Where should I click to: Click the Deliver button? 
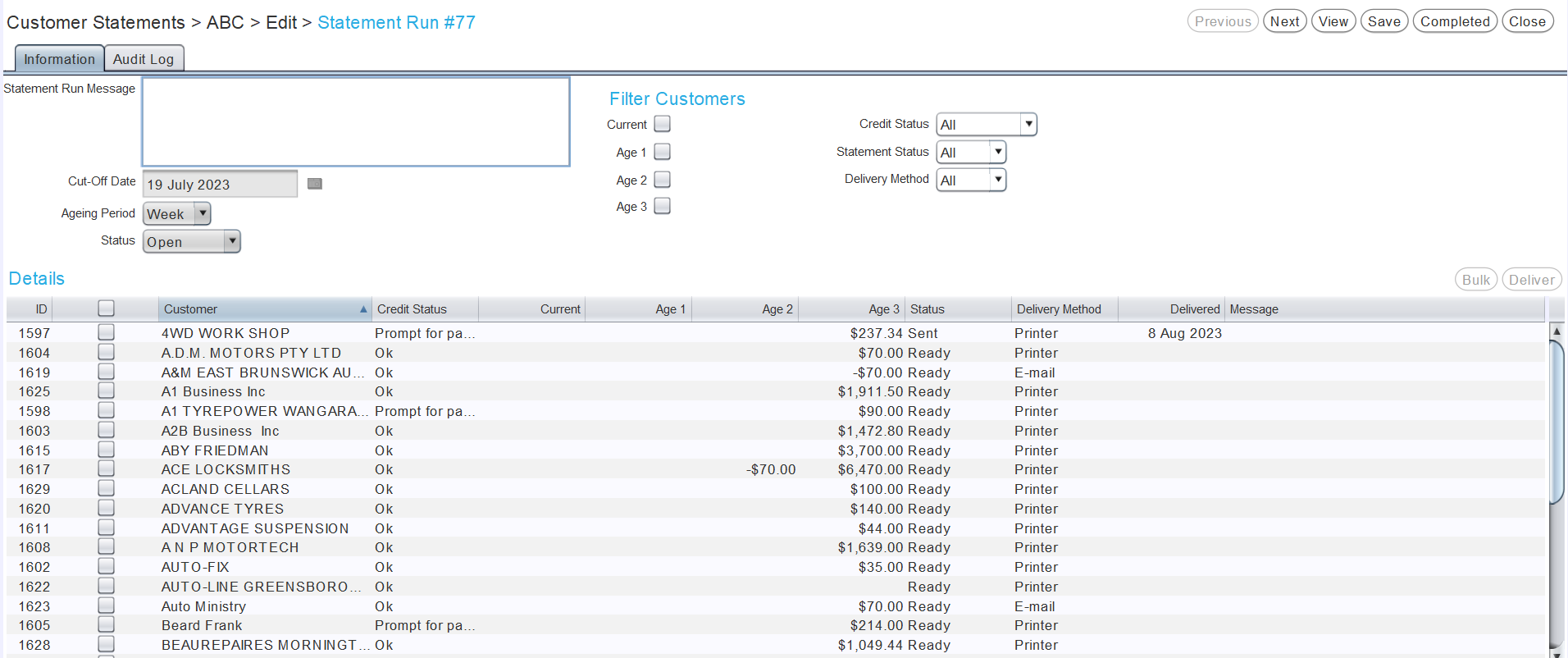[x=1531, y=280]
